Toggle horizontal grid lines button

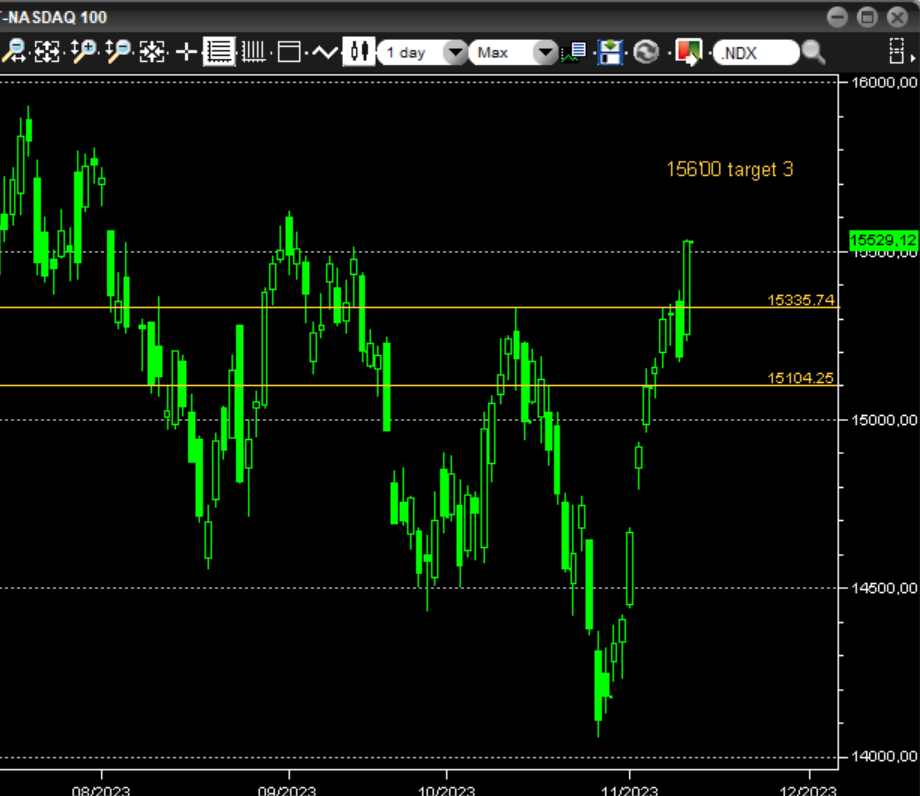click(219, 52)
